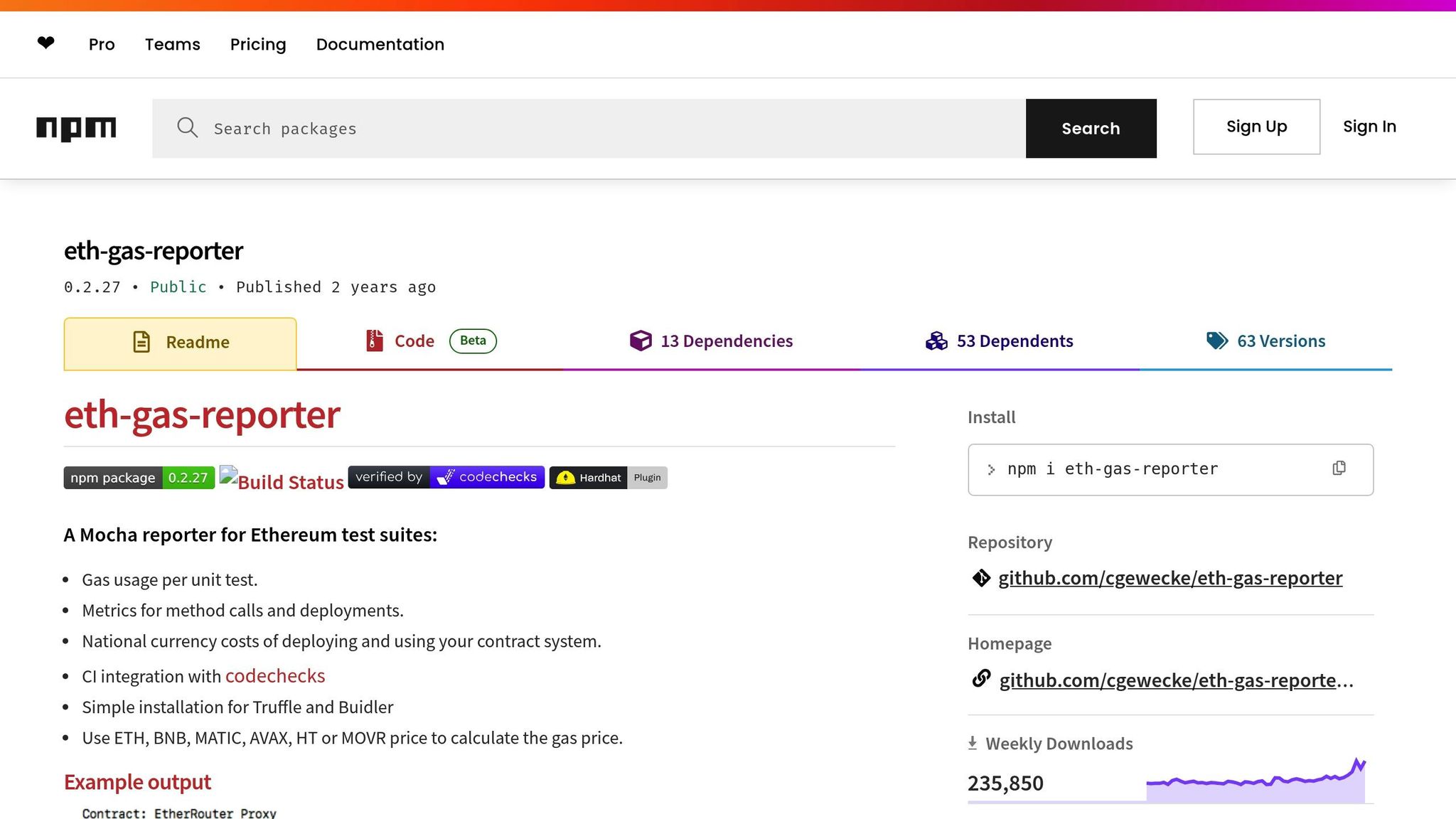
Task: Click 'Simple installation for Truffle and Buidler'
Action: click(x=237, y=707)
